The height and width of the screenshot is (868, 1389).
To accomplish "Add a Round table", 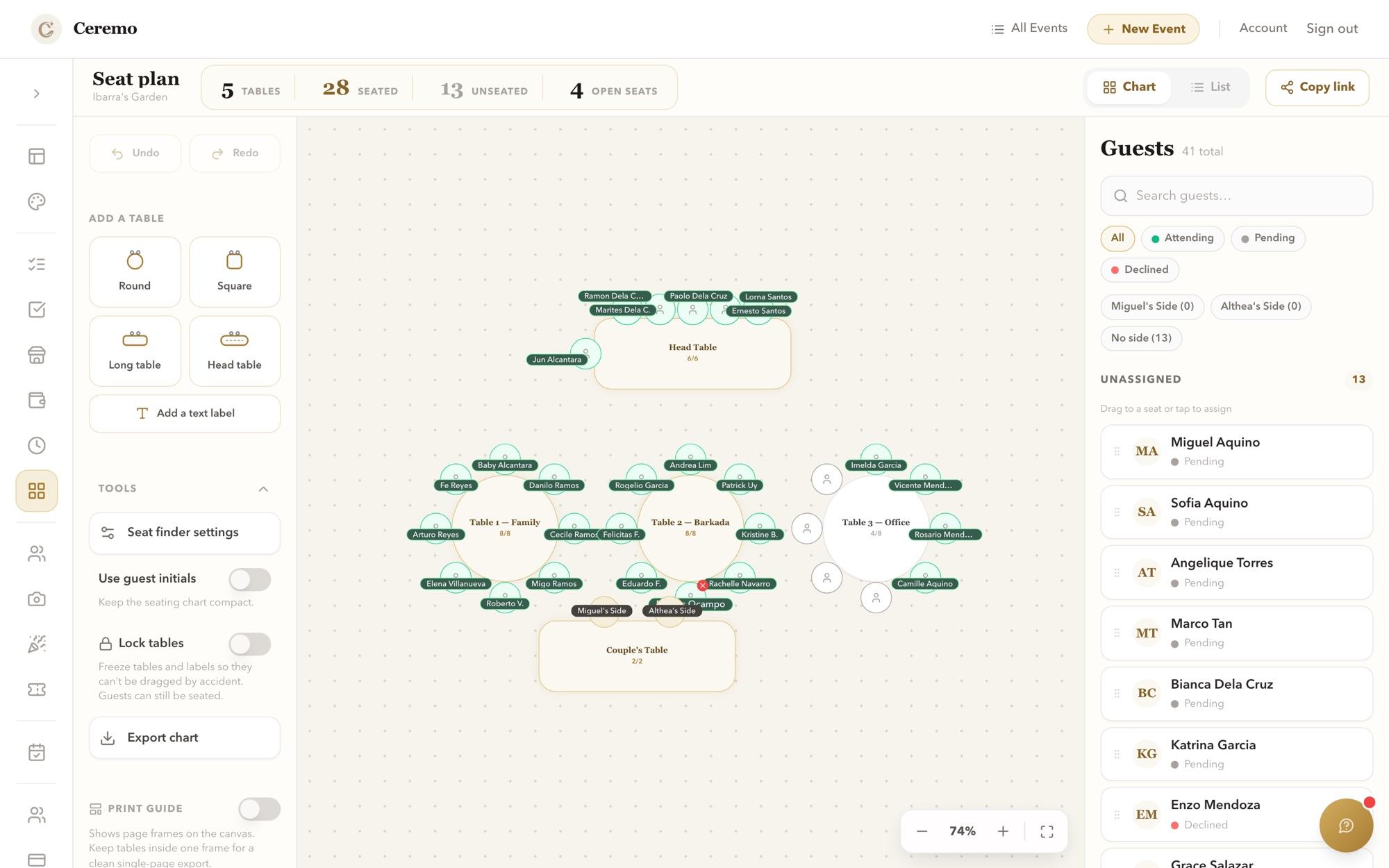I will click(x=135, y=272).
